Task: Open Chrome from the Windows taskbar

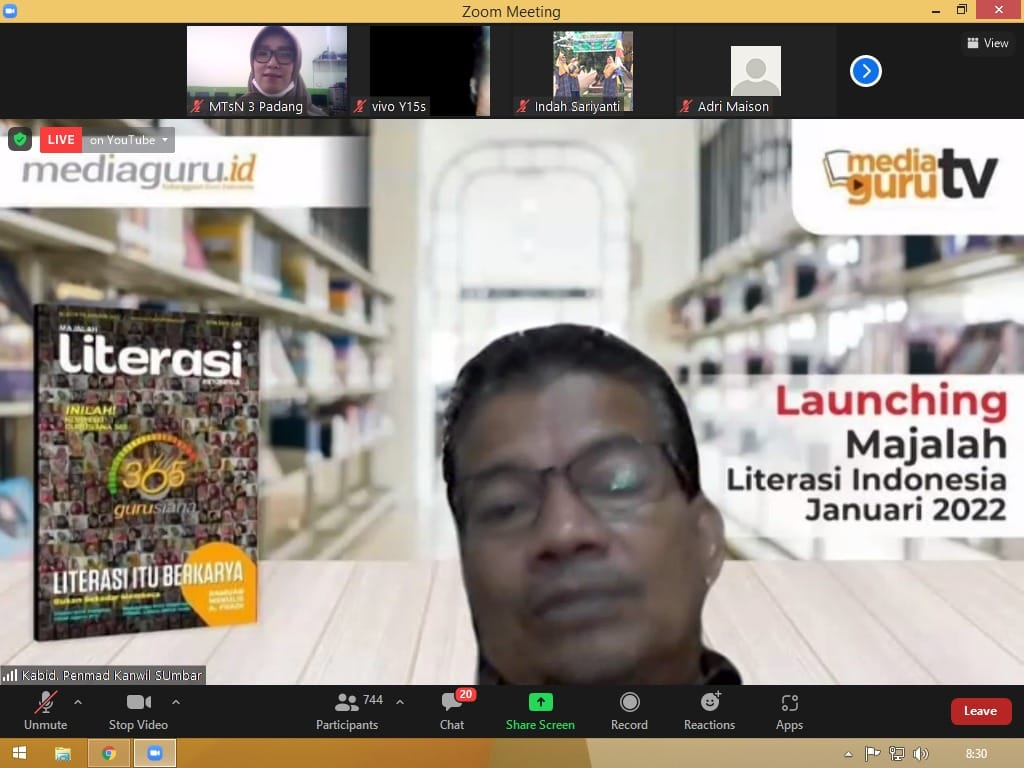Action: tap(109, 753)
